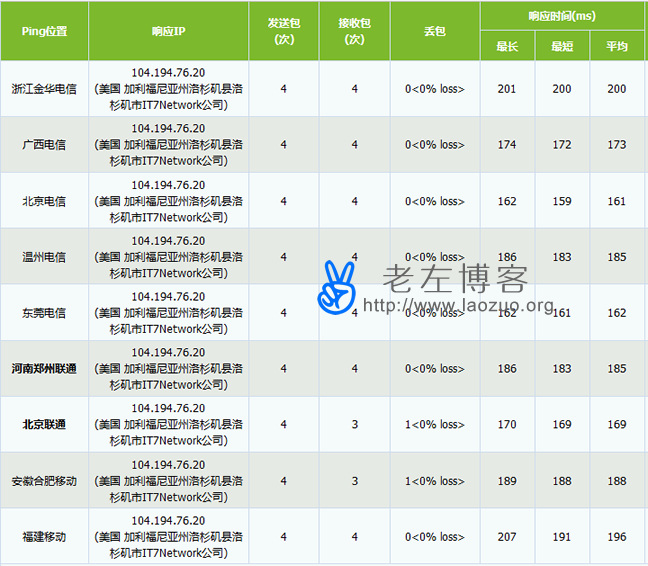Image resolution: width=648 pixels, height=566 pixels.
Task: Select the 浙江金华电信 location cell
Action: 44,89
